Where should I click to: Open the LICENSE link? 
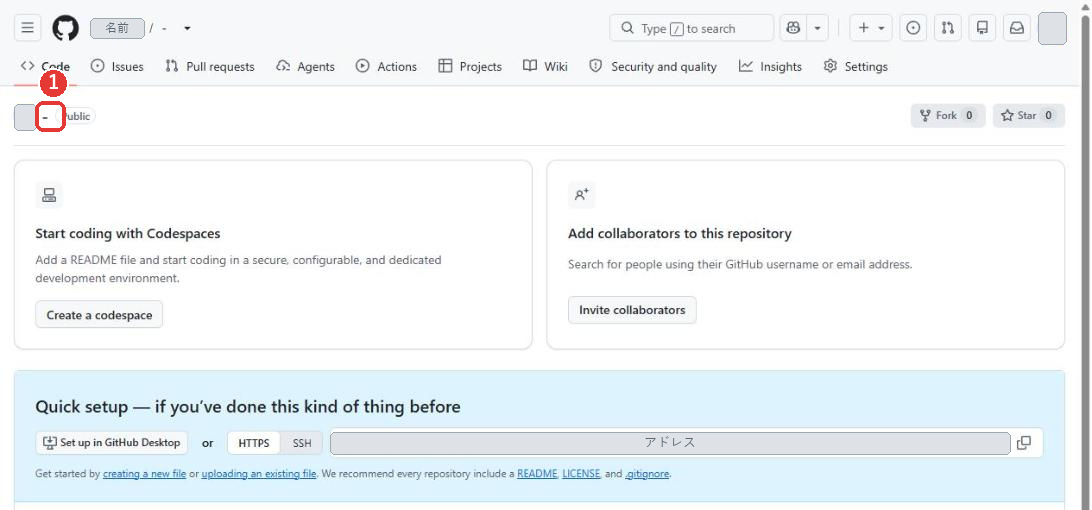581,474
